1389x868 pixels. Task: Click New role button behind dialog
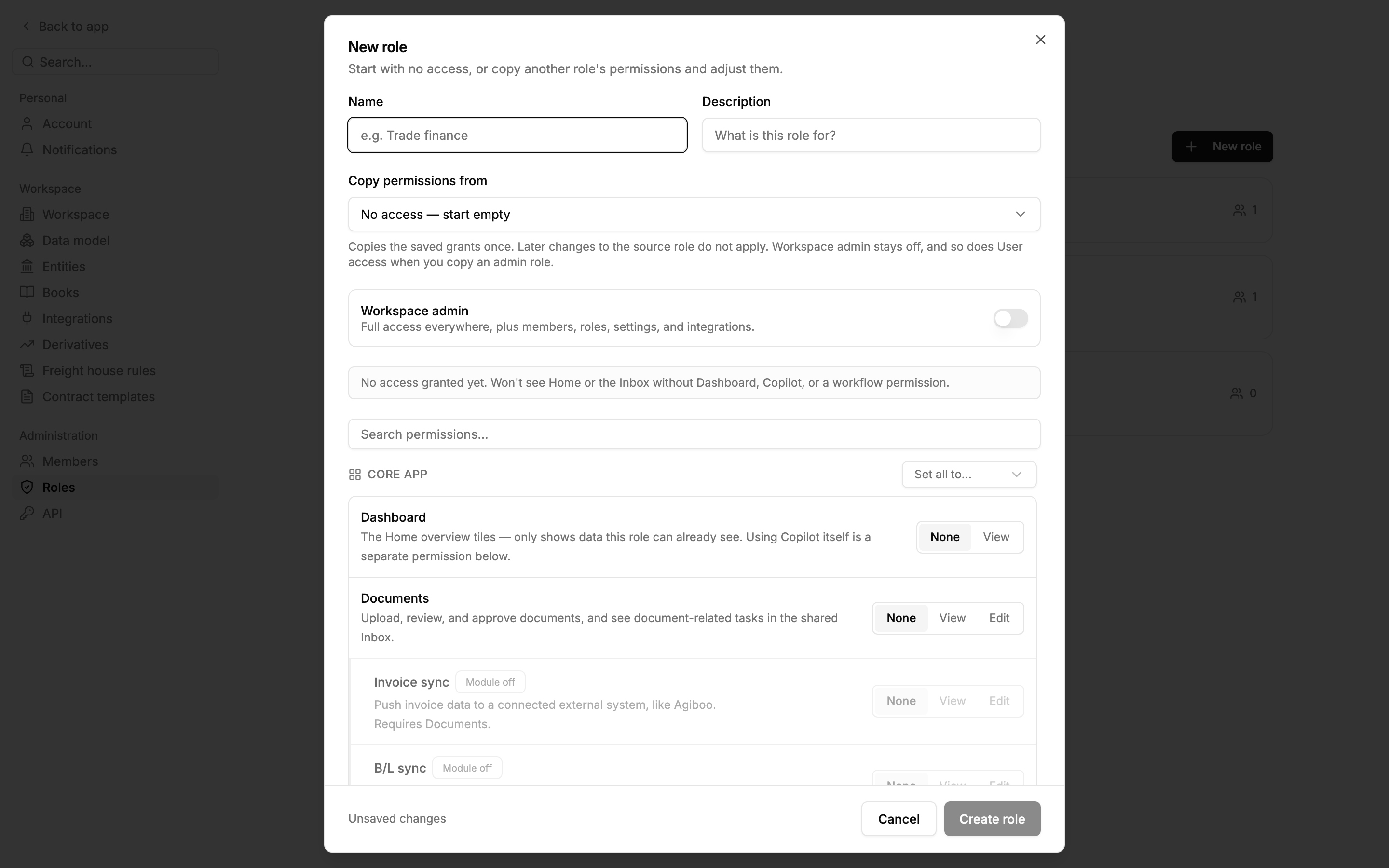(x=1222, y=147)
